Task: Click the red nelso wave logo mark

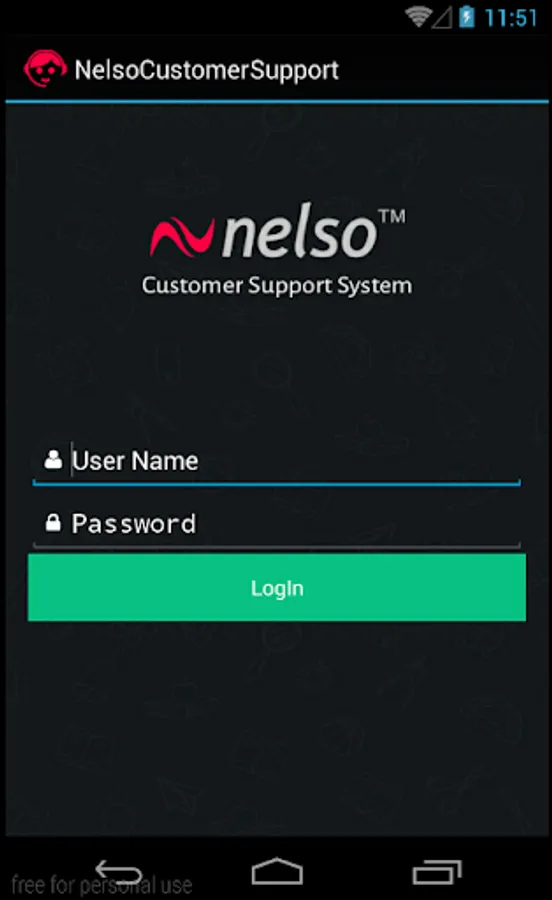Action: pyautogui.click(x=182, y=236)
